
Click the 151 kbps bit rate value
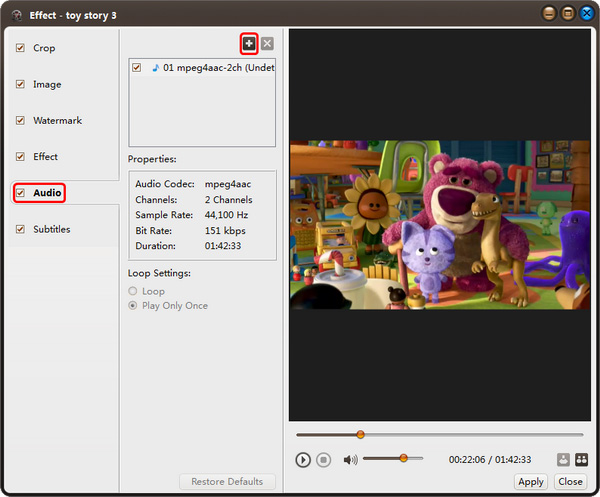[x=225, y=231]
